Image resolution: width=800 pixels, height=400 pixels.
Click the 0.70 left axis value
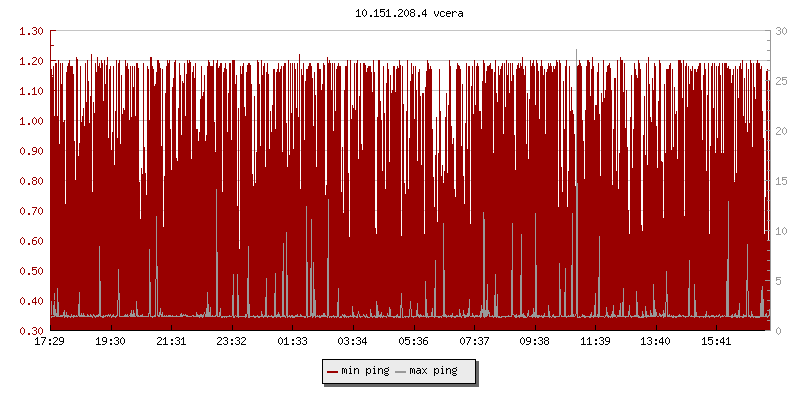(31, 211)
